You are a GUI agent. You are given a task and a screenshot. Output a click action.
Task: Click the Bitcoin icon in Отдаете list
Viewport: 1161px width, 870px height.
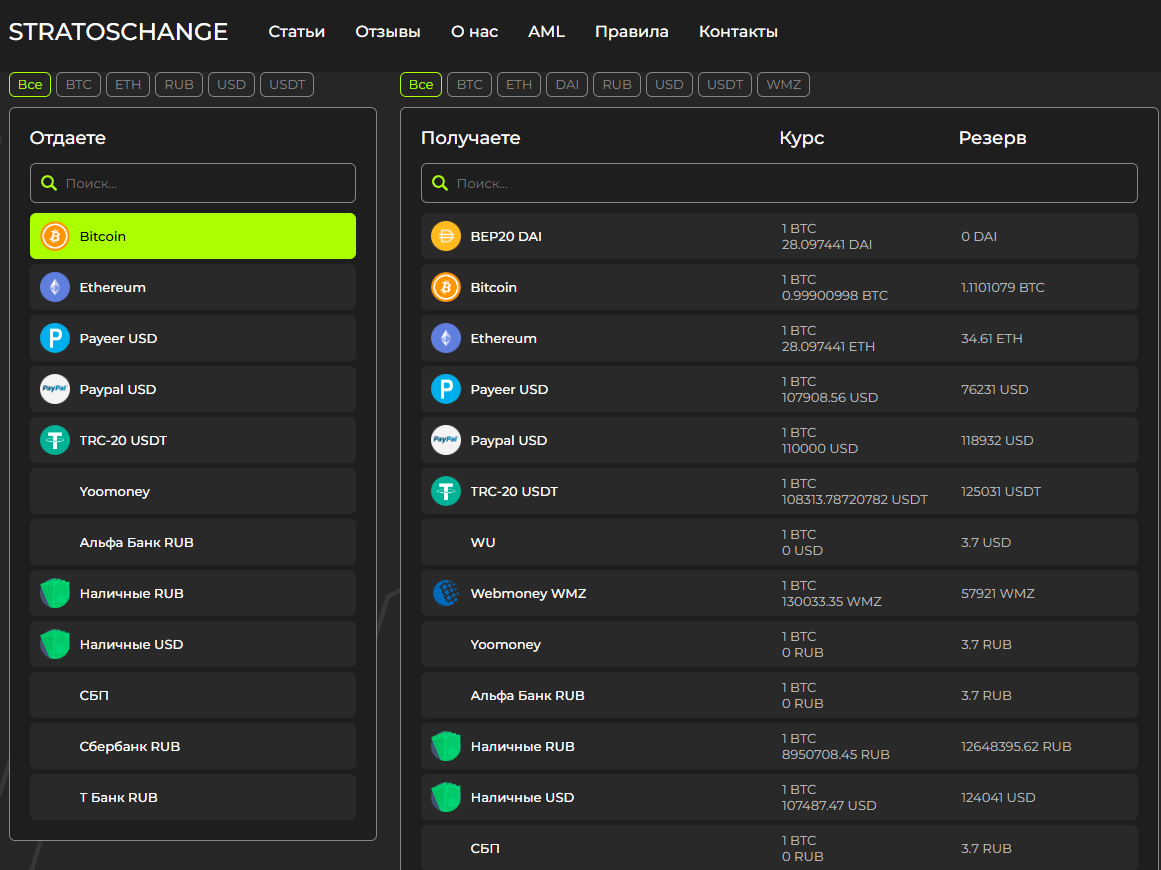[55, 236]
